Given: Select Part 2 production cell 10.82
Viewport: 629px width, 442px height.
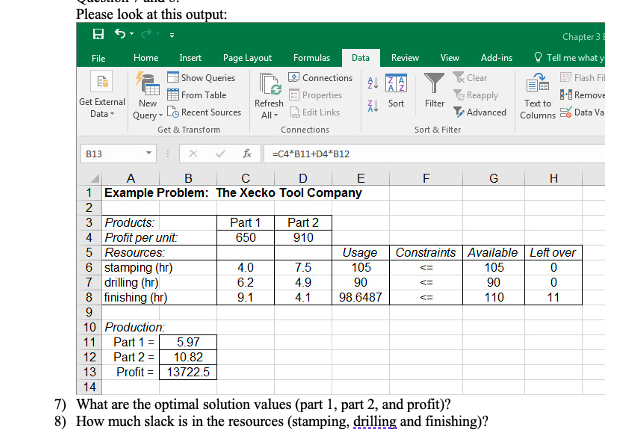Looking at the screenshot, I should tap(188, 357).
